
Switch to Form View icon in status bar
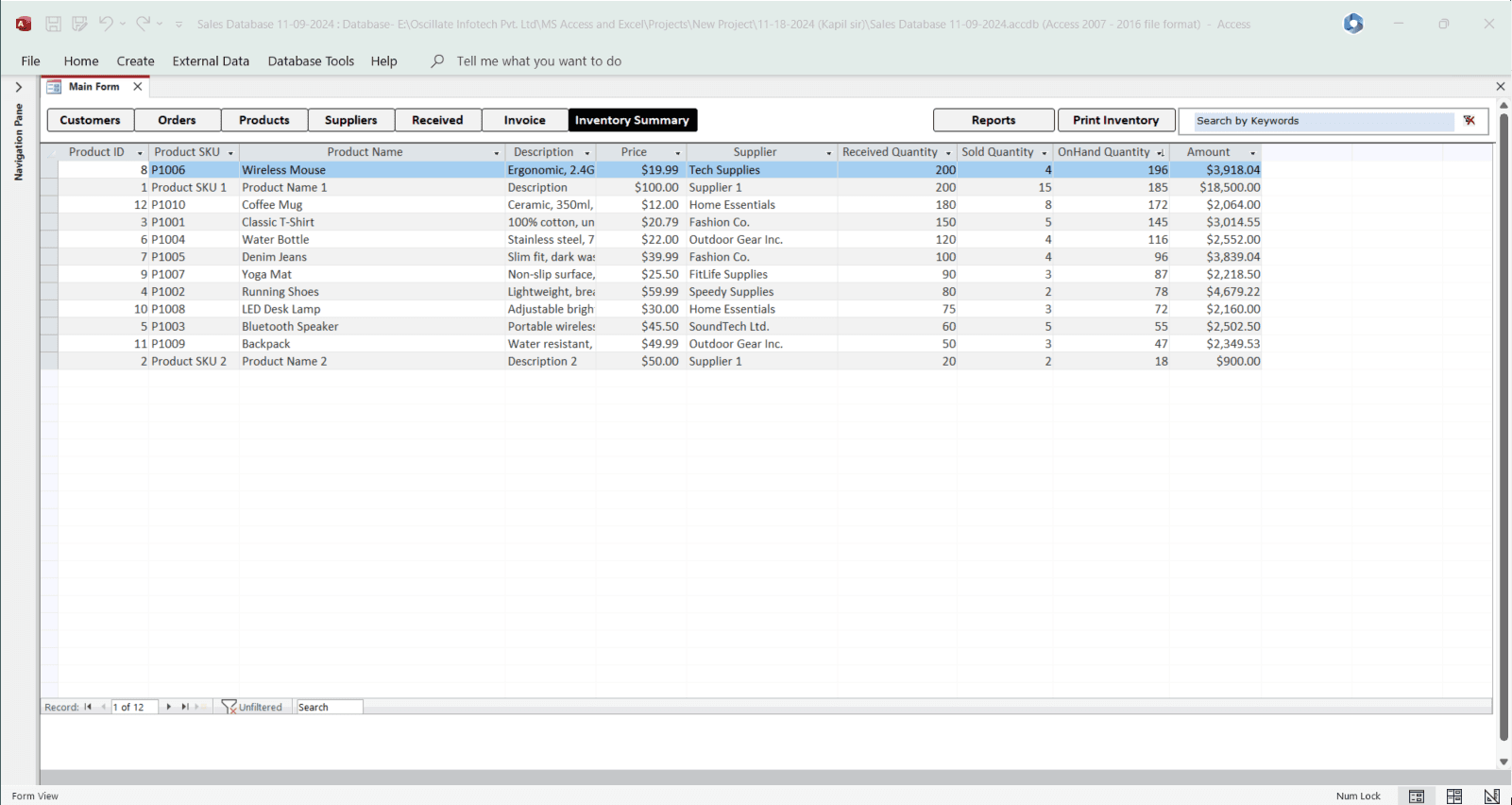[x=1417, y=796]
